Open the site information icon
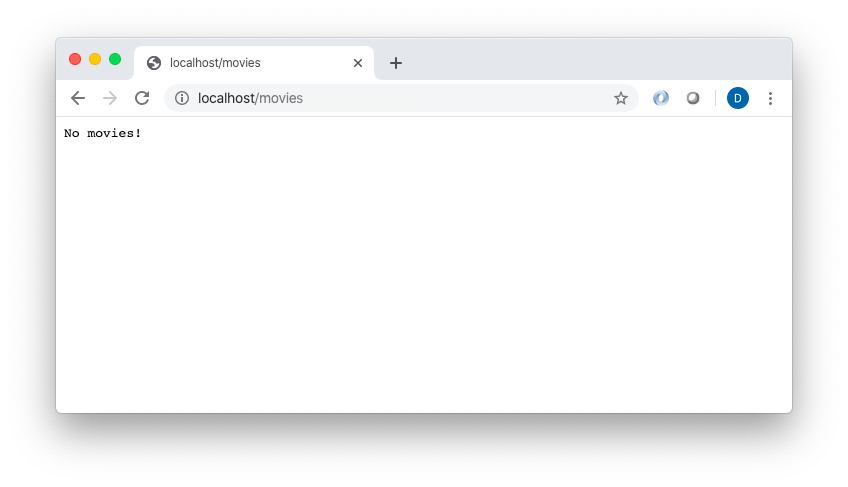This screenshot has width=848, height=487. click(182, 98)
